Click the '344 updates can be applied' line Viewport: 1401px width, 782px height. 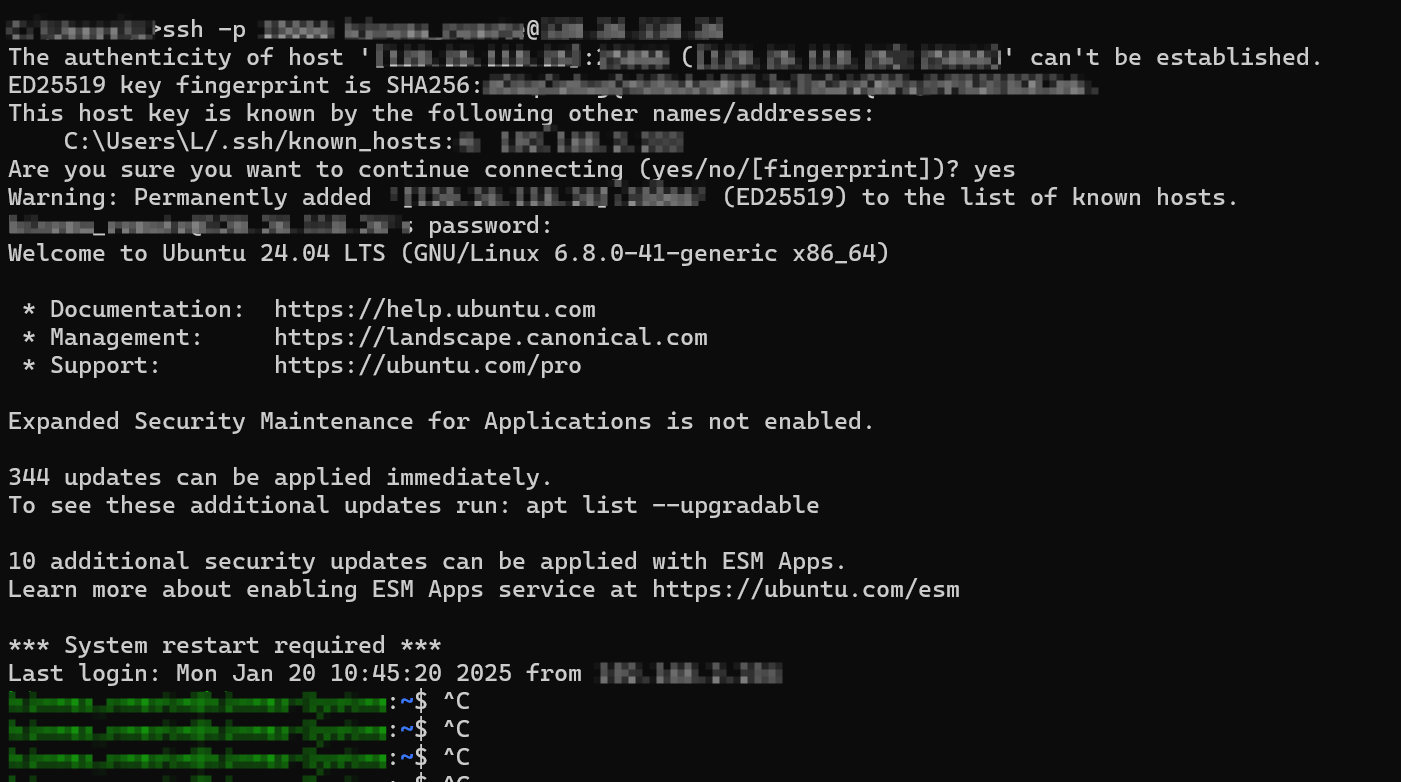click(280, 478)
